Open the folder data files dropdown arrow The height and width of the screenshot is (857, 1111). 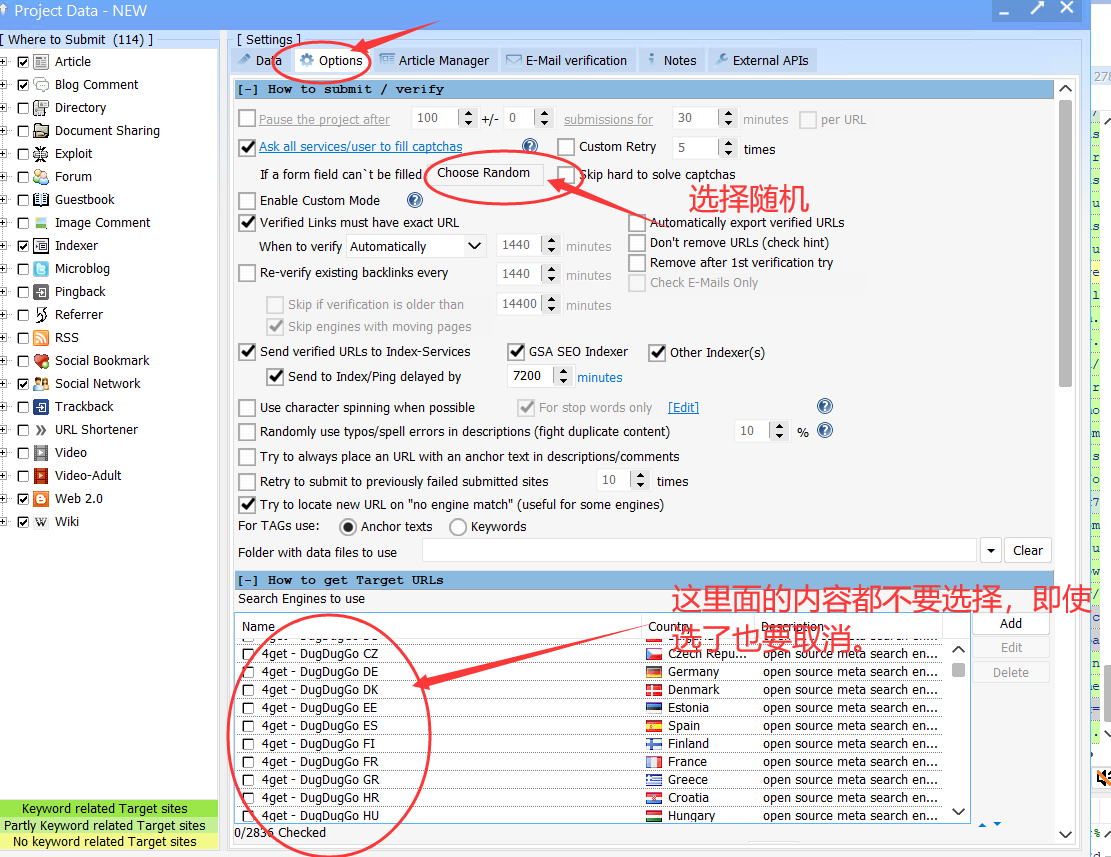pos(990,550)
